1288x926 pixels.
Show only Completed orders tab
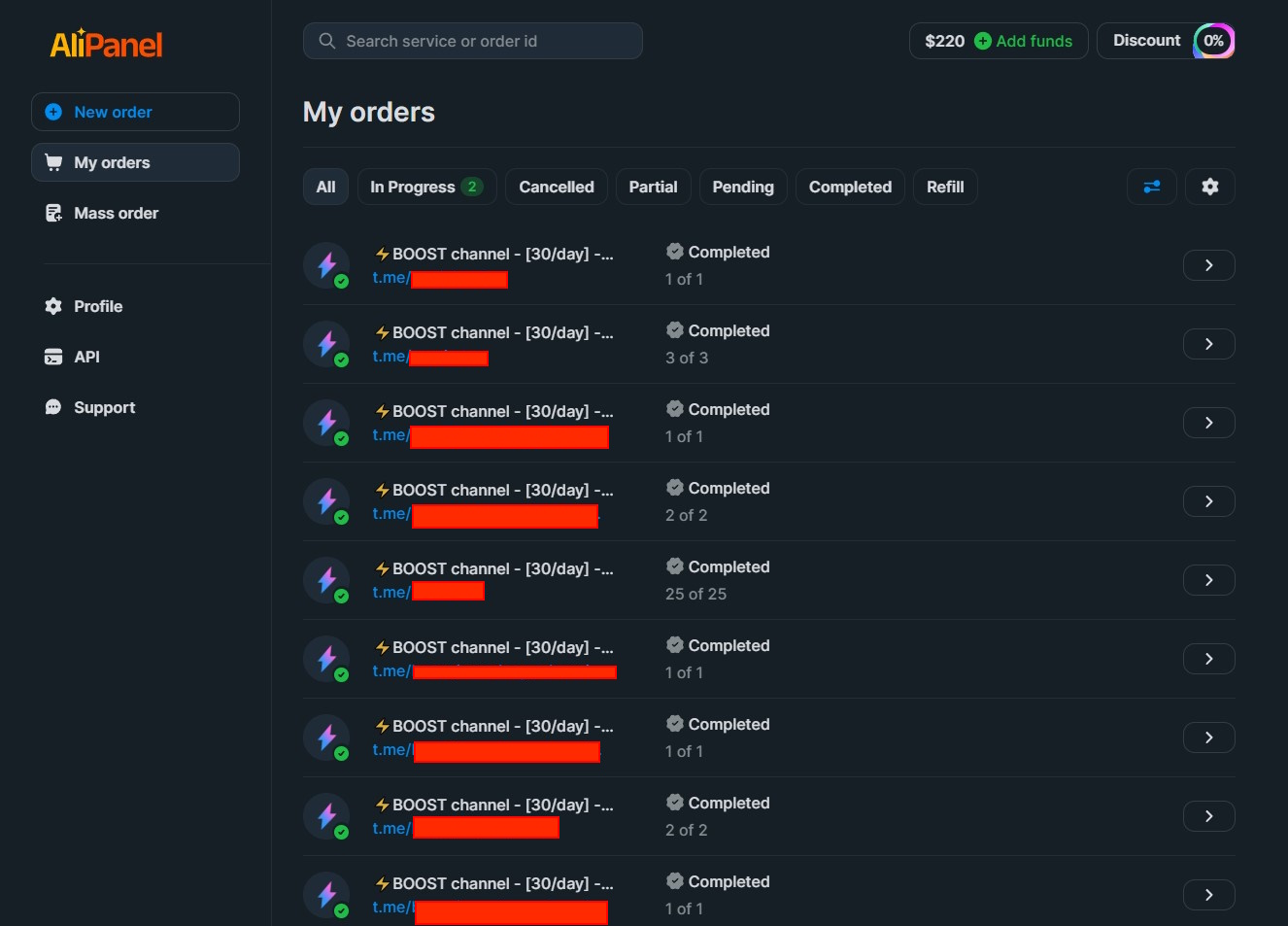click(x=850, y=187)
